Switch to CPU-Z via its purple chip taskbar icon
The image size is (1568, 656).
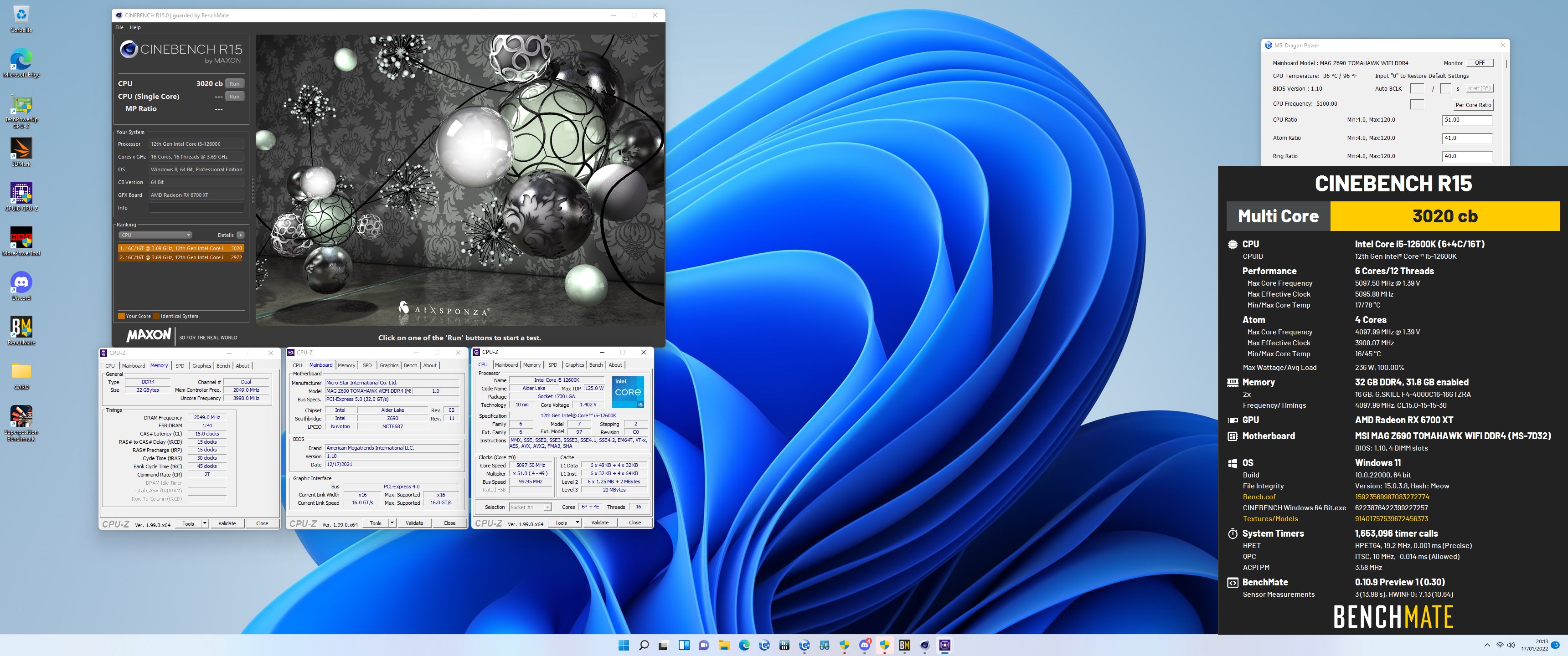click(945, 645)
